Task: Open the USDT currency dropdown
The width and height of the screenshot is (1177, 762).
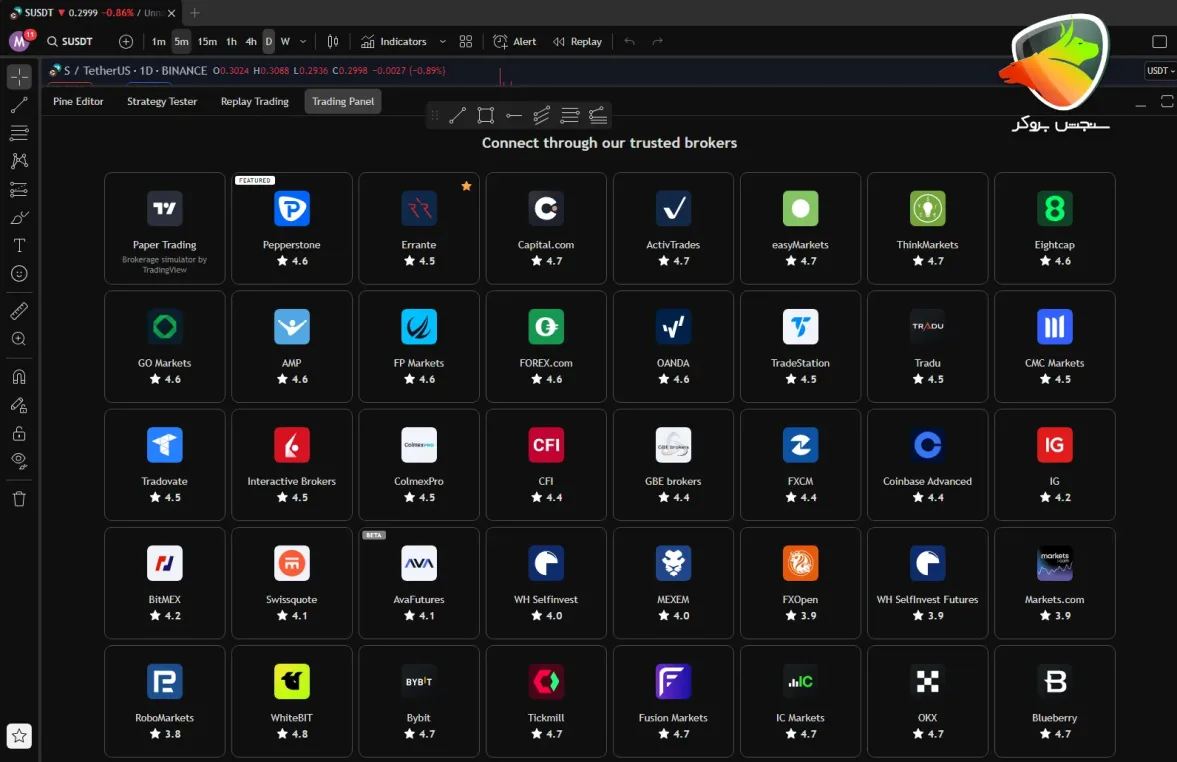Action: [x=1160, y=71]
